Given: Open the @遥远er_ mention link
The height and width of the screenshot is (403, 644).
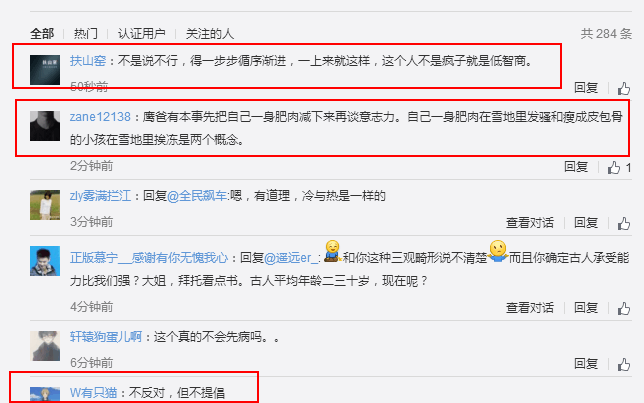Looking at the screenshot, I should pos(291,258).
